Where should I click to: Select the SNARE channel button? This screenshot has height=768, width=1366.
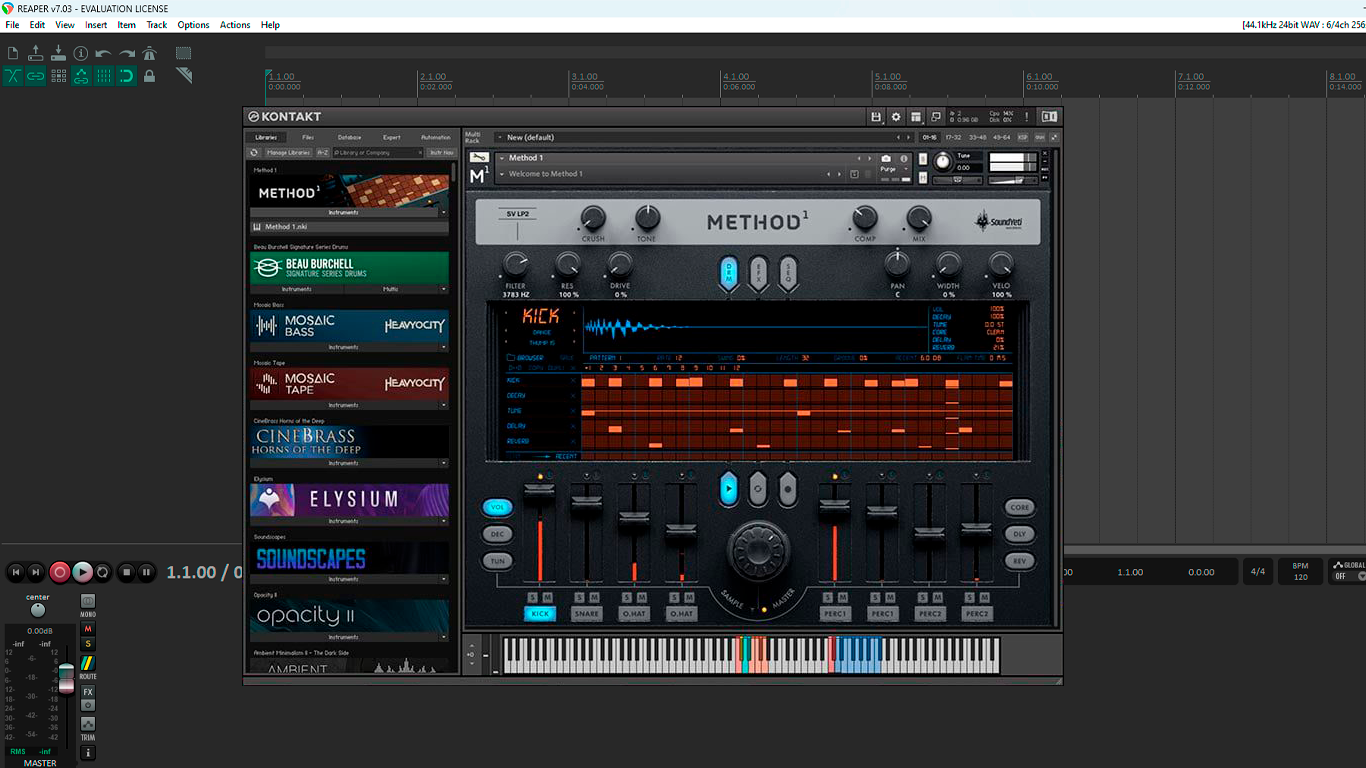pos(586,614)
